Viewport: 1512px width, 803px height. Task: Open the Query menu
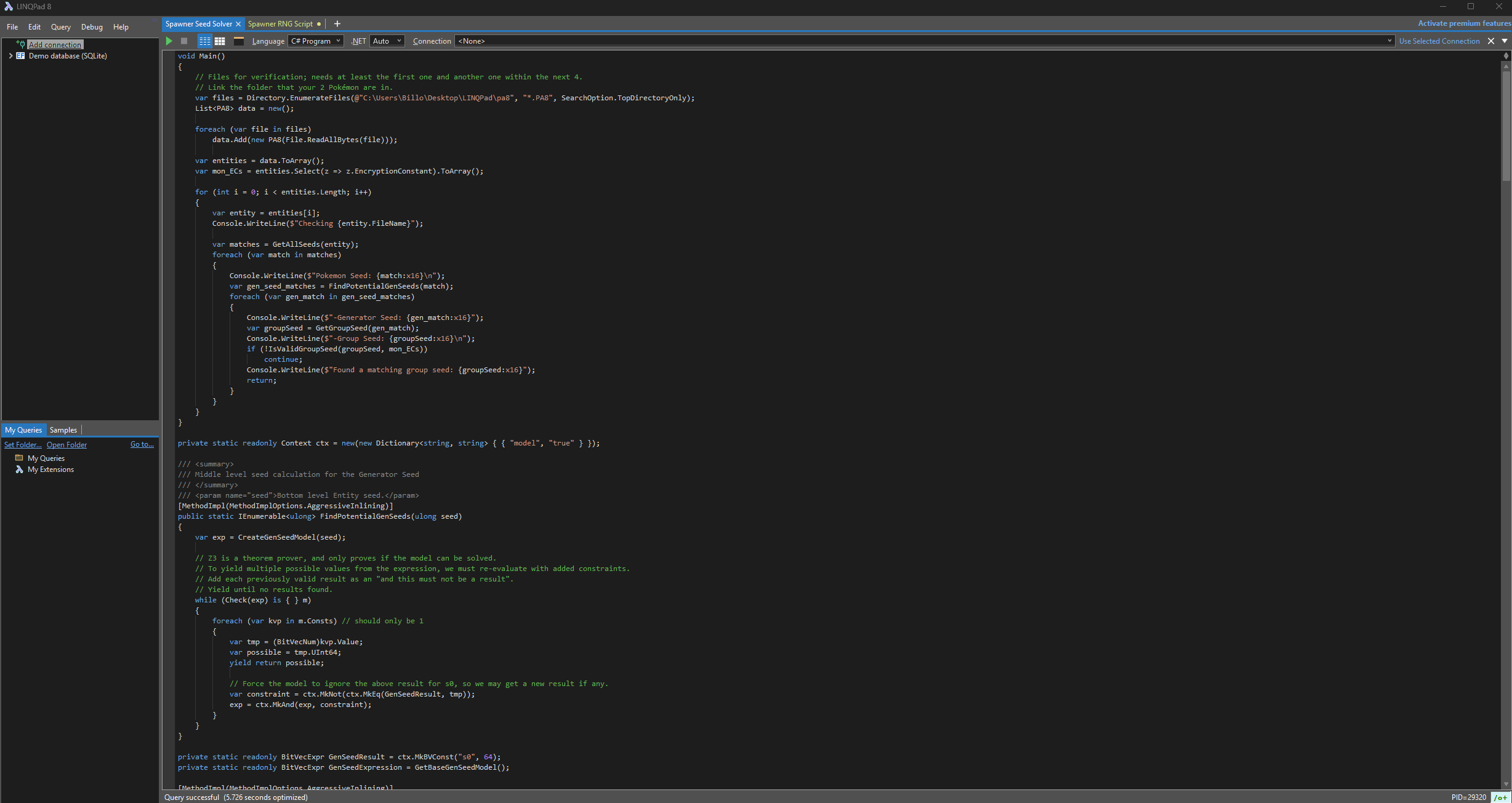point(60,27)
